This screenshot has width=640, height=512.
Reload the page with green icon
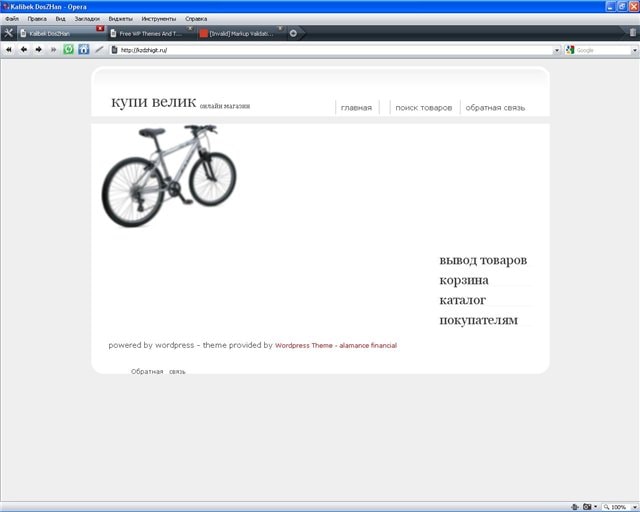tap(69, 50)
